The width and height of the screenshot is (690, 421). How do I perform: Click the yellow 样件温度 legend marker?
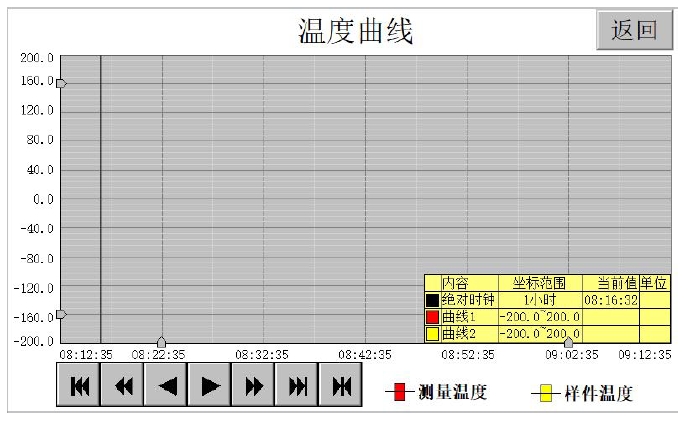coord(546,393)
